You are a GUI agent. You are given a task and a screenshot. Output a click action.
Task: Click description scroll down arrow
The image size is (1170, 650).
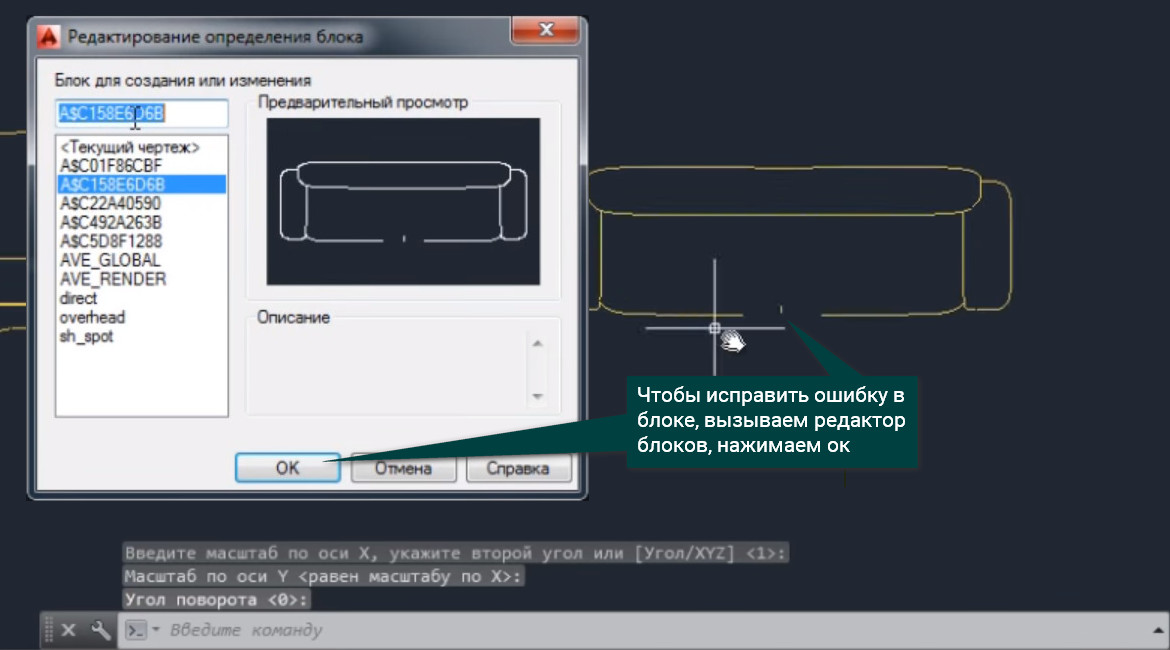click(x=537, y=396)
